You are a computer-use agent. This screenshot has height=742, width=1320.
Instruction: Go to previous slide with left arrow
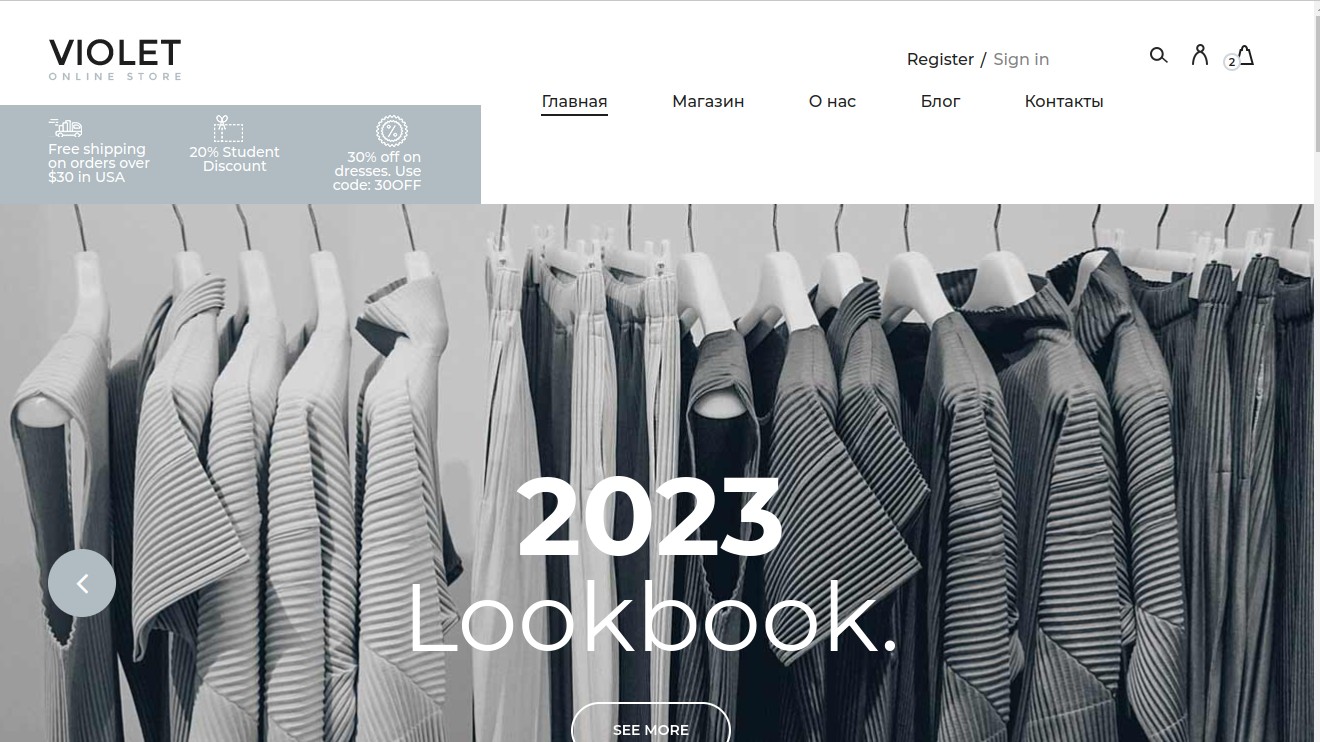click(x=82, y=583)
